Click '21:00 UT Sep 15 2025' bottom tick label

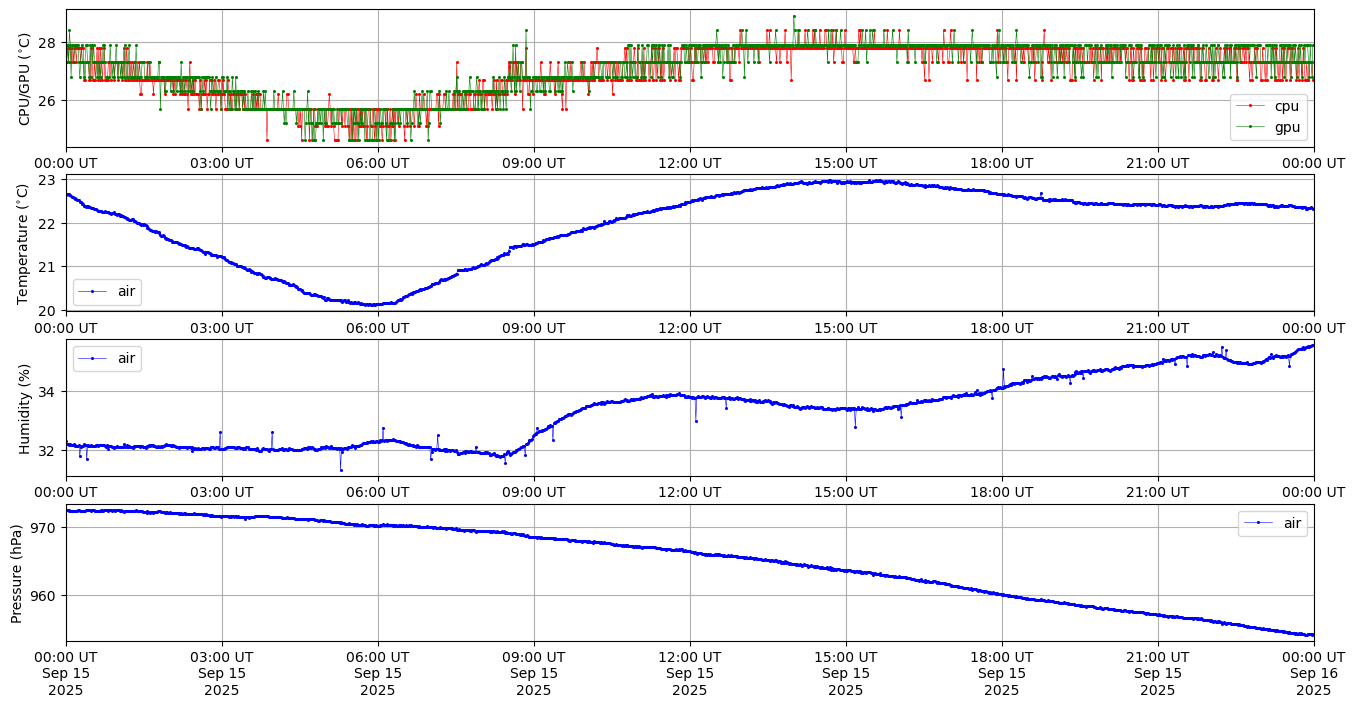pos(1158,674)
